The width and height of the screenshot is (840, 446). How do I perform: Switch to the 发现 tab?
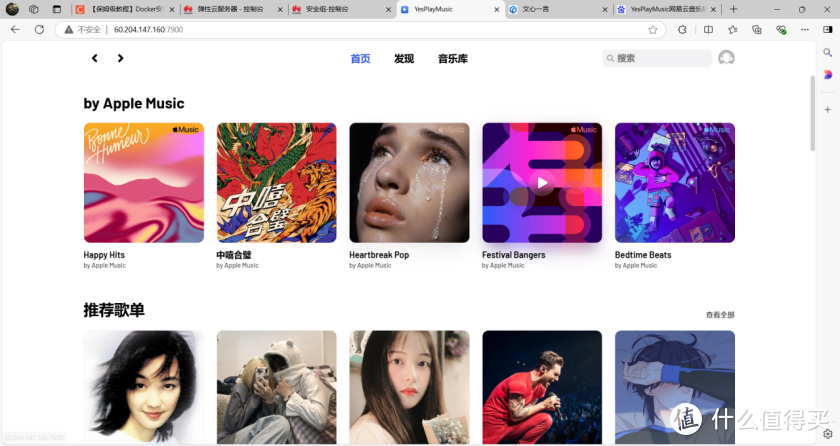[x=404, y=58]
